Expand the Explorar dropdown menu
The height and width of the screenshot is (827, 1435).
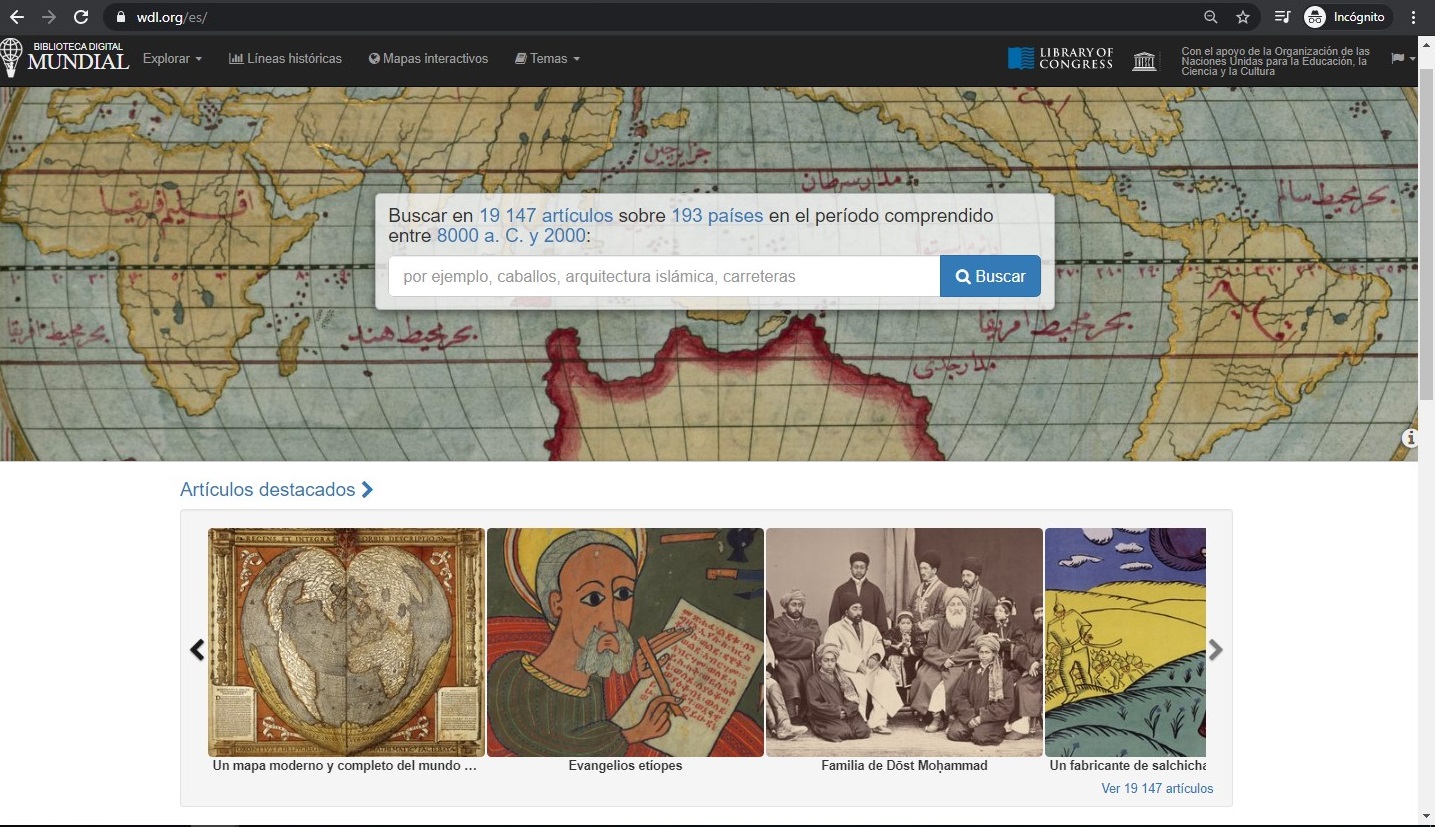(x=172, y=59)
